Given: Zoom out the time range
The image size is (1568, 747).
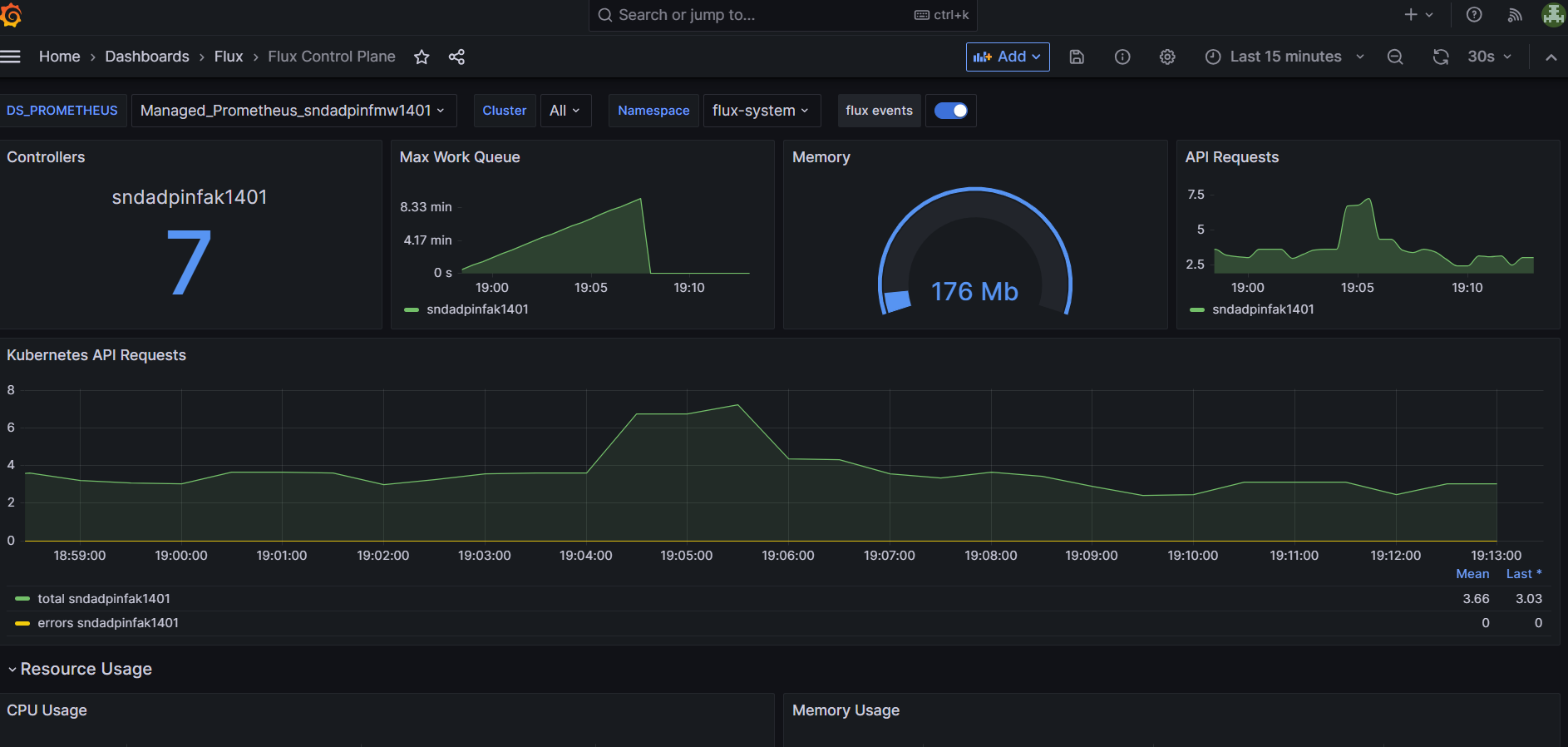Looking at the screenshot, I should click(x=1395, y=57).
